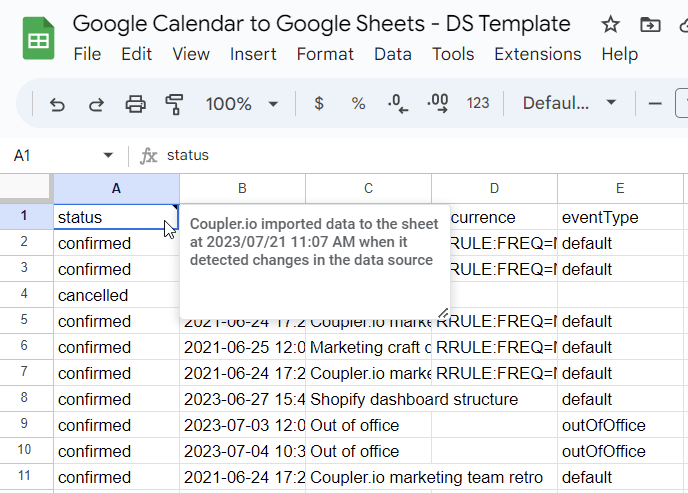This screenshot has height=493, width=688.
Task: Activate the paint format tool
Action: [174, 104]
